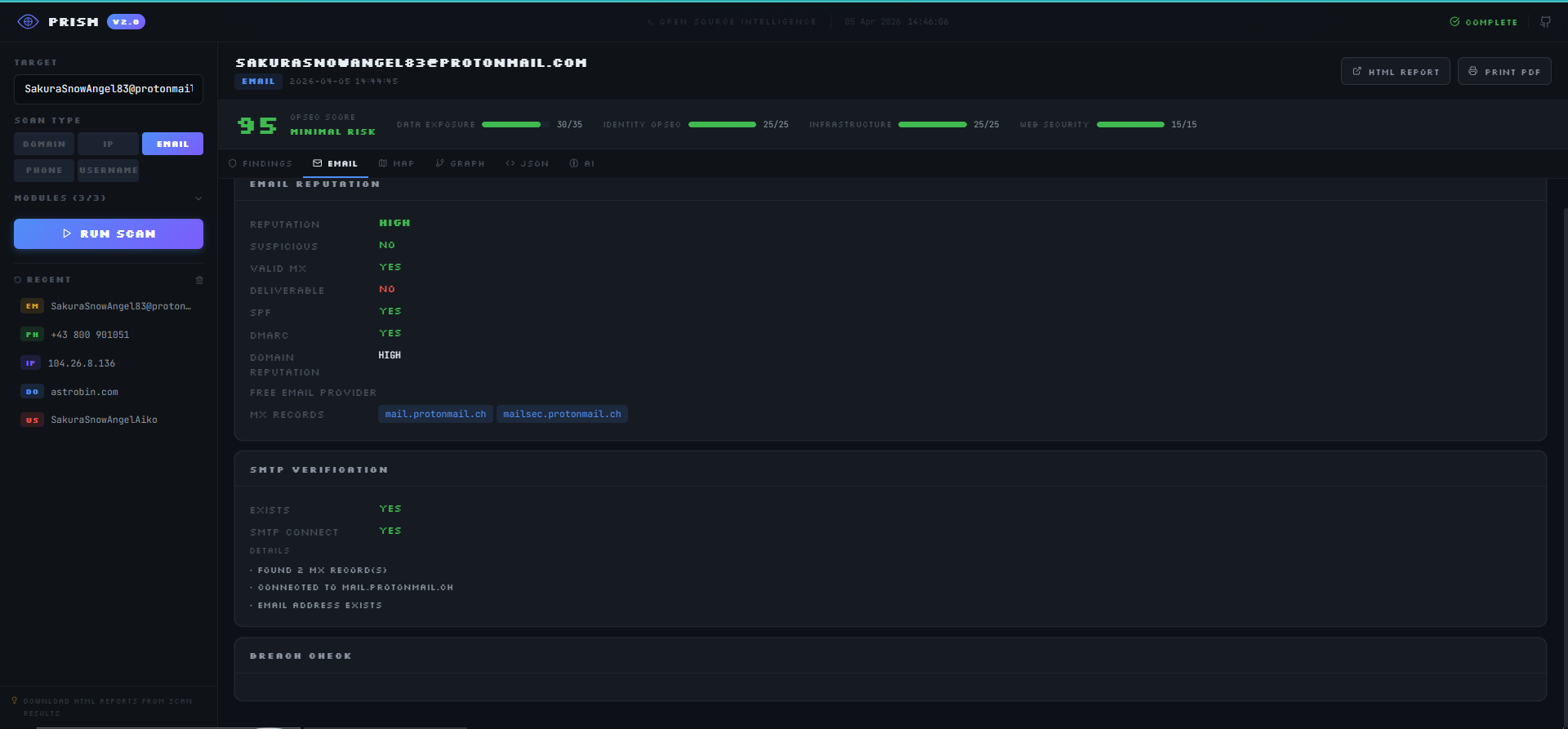Click the Print PDF button

click(x=1504, y=72)
